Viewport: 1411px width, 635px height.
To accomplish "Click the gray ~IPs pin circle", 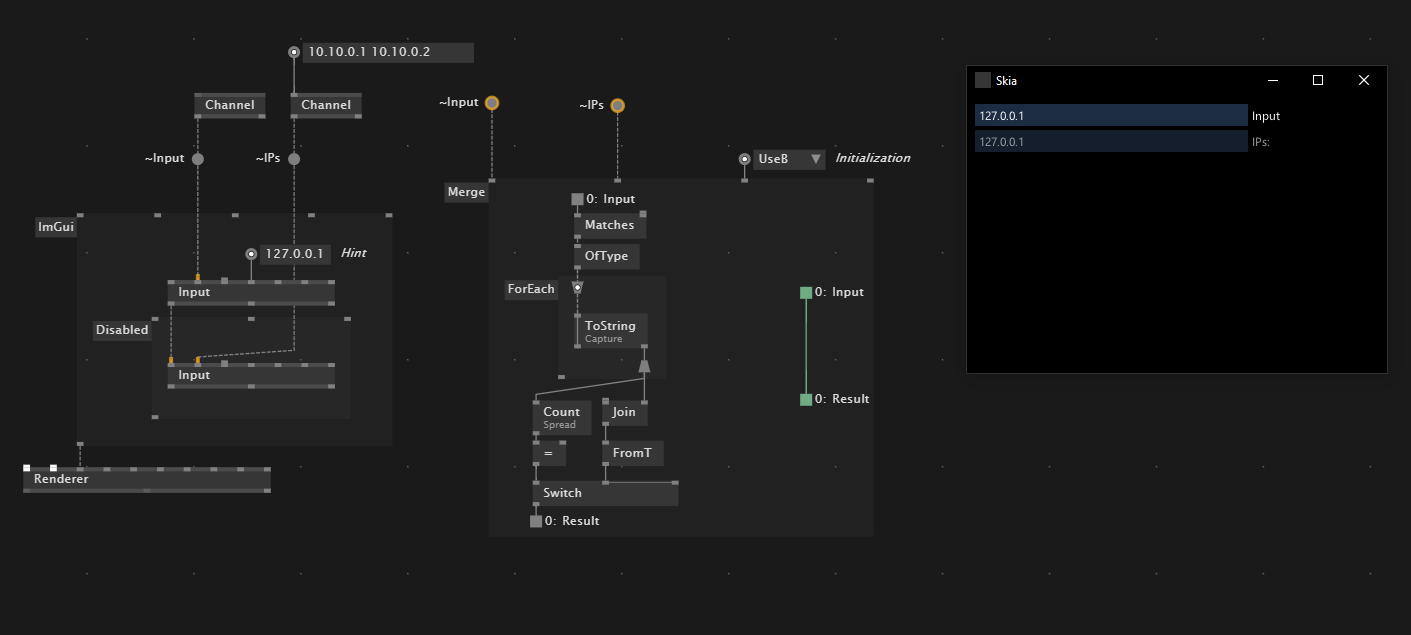I will point(294,159).
